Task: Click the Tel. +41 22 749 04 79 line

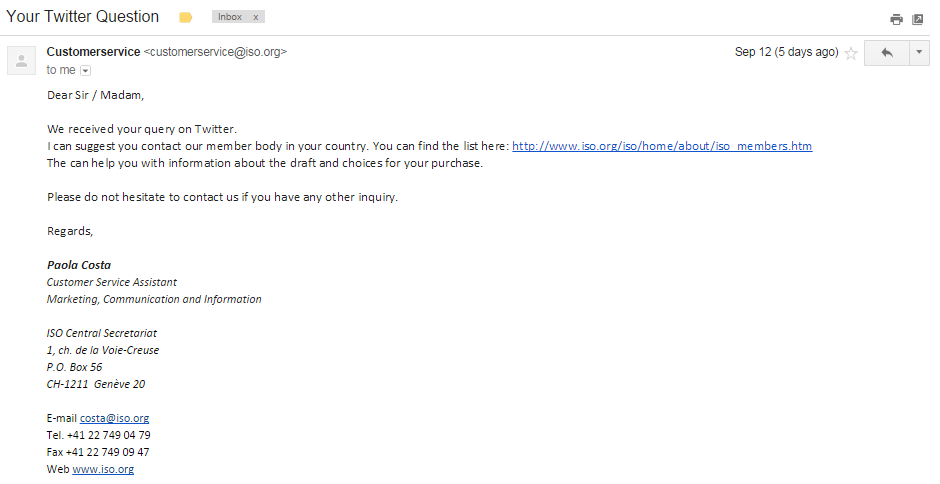Action: pyautogui.click(x=99, y=435)
